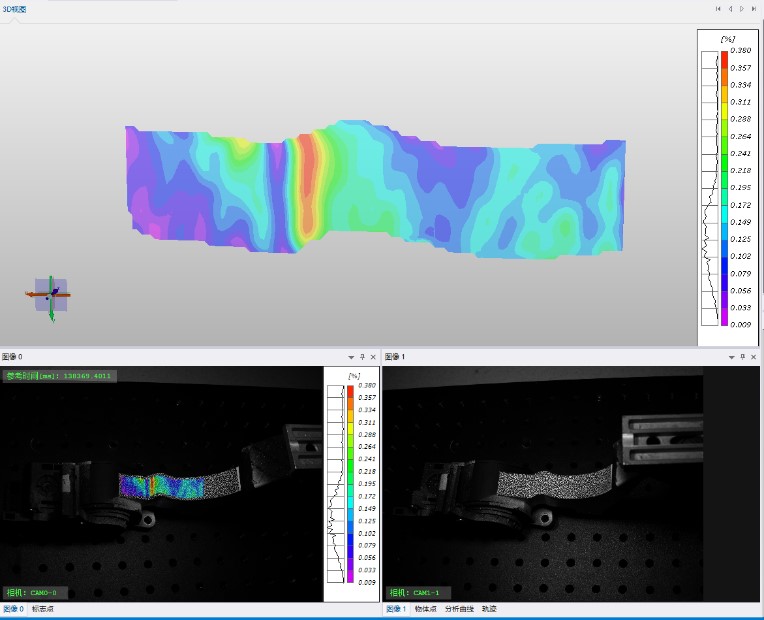Viewport: 764px width, 620px height.
Task: Click the CAM0-0 camera label
Action: 36,592
